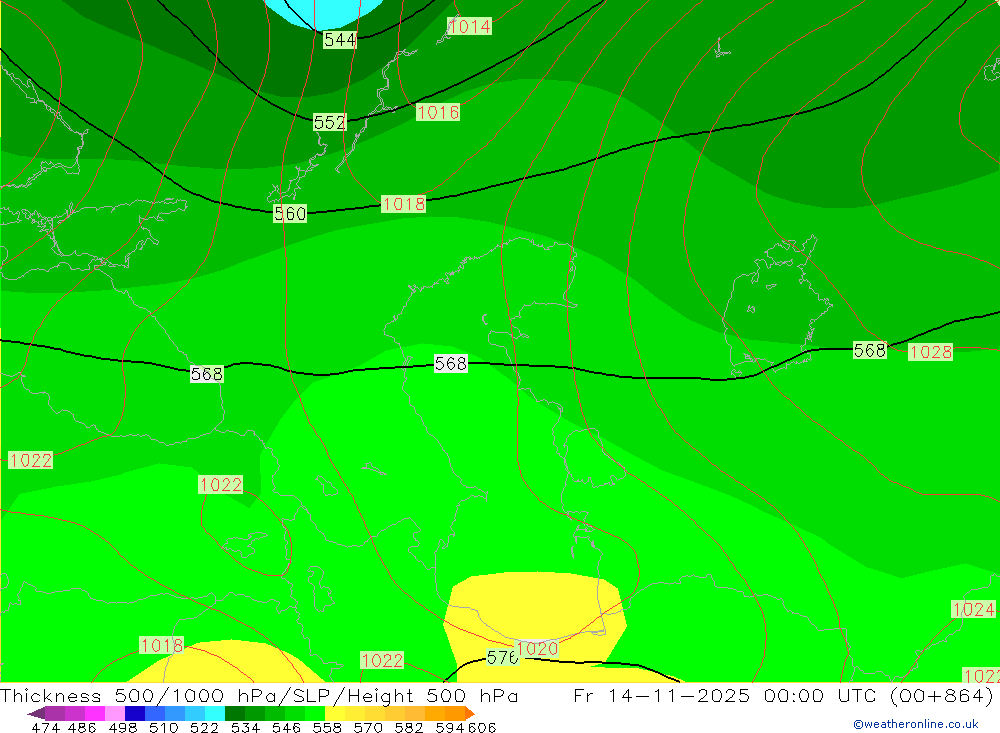Click the 560 height contour label

tap(290, 213)
